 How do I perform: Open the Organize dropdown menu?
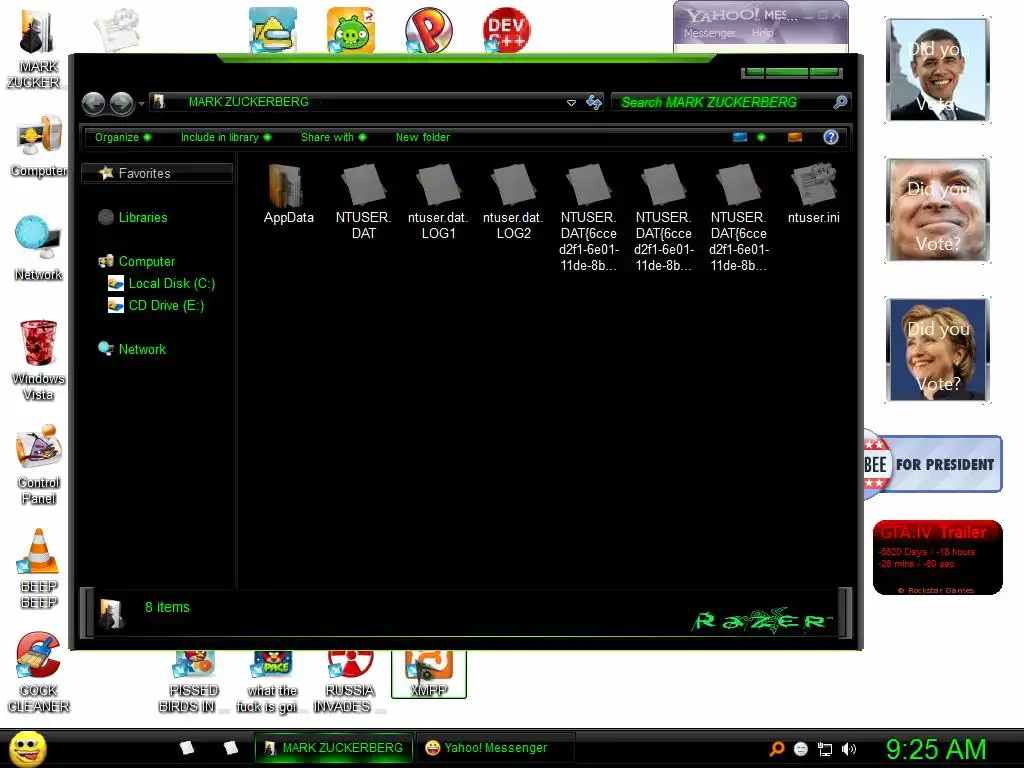coord(123,137)
